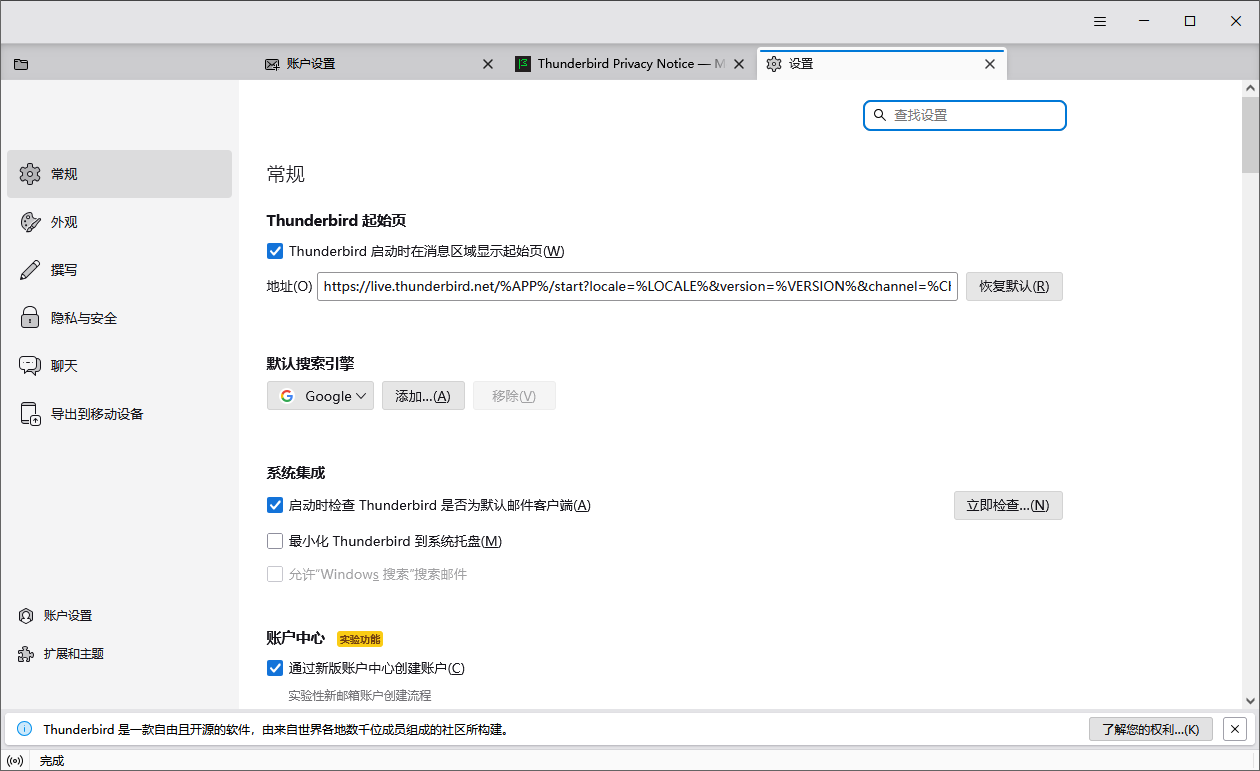Toggle 通过新版账户中心创建账户 checkbox

click(275, 668)
